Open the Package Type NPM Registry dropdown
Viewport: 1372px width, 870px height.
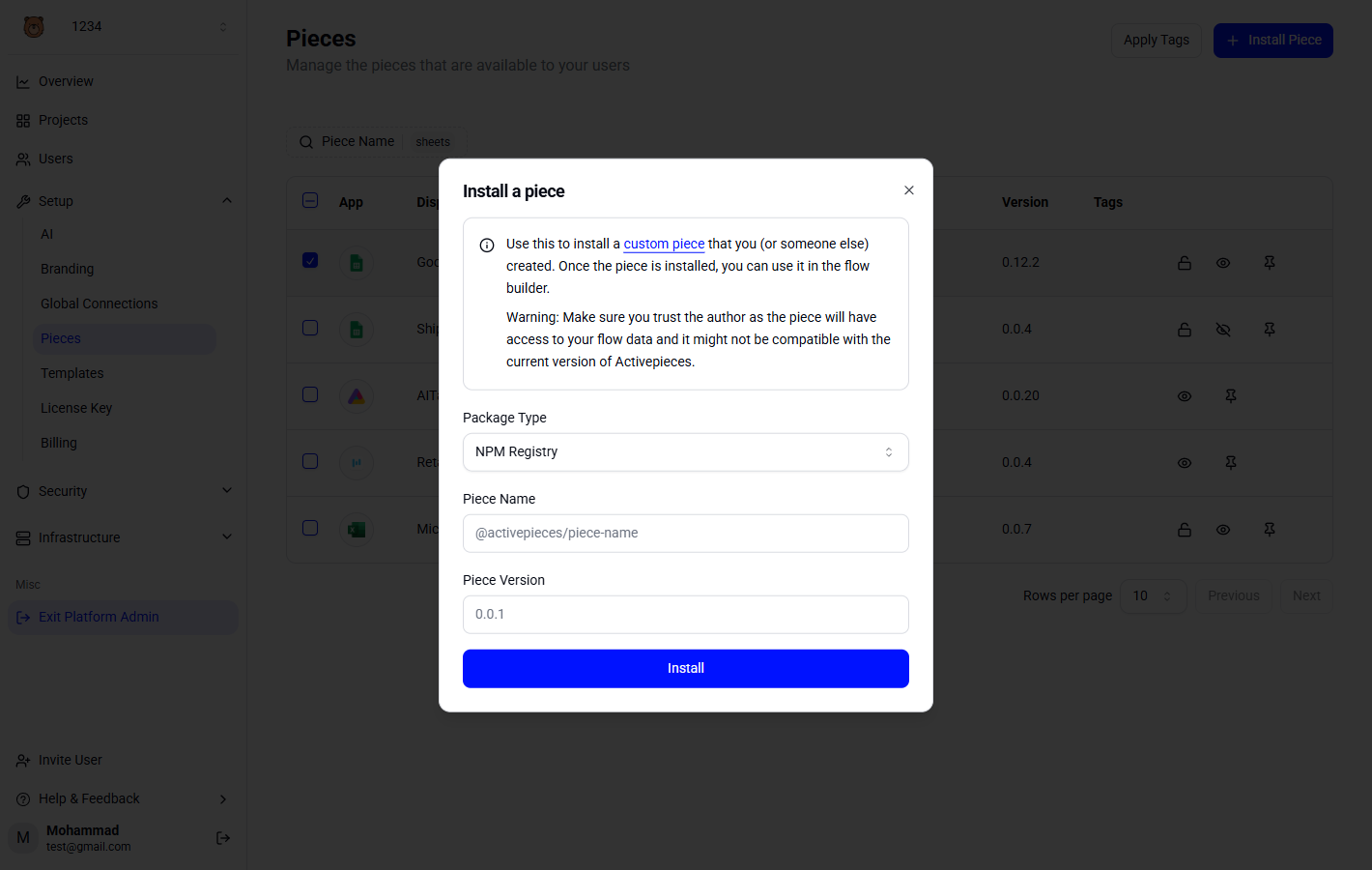tap(685, 452)
